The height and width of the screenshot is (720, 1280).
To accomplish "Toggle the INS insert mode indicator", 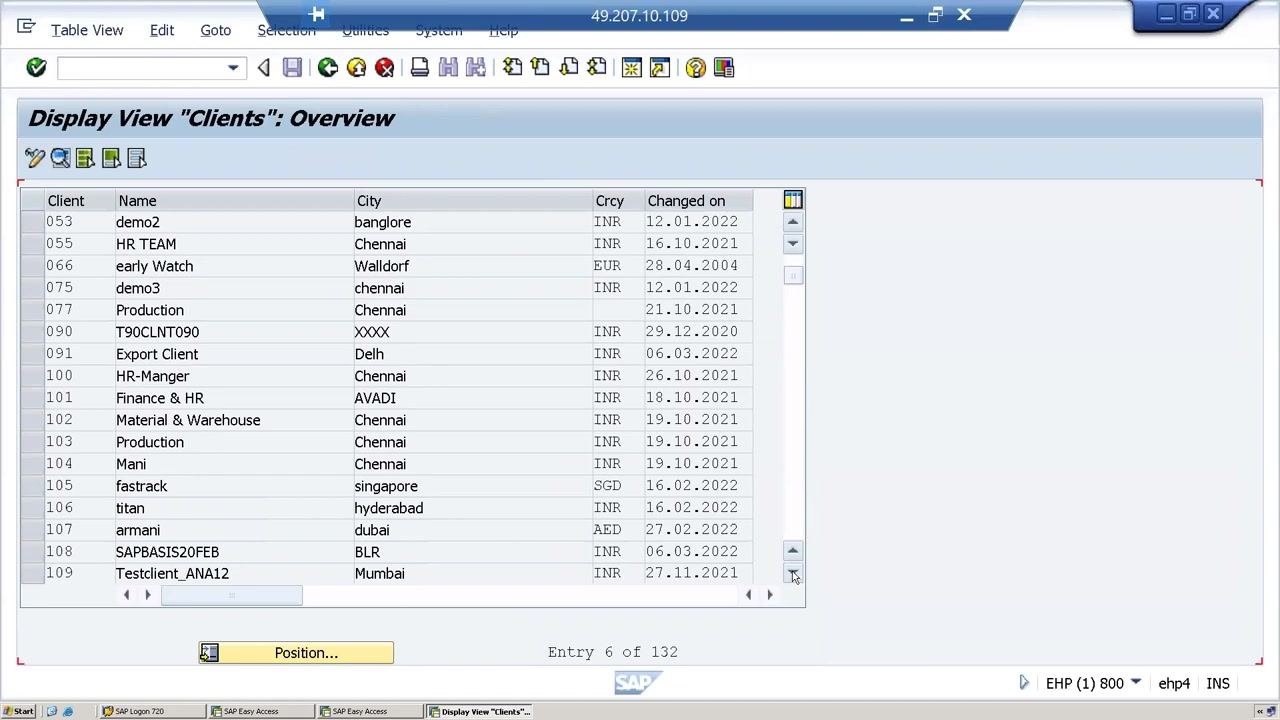I will pos(1218,684).
